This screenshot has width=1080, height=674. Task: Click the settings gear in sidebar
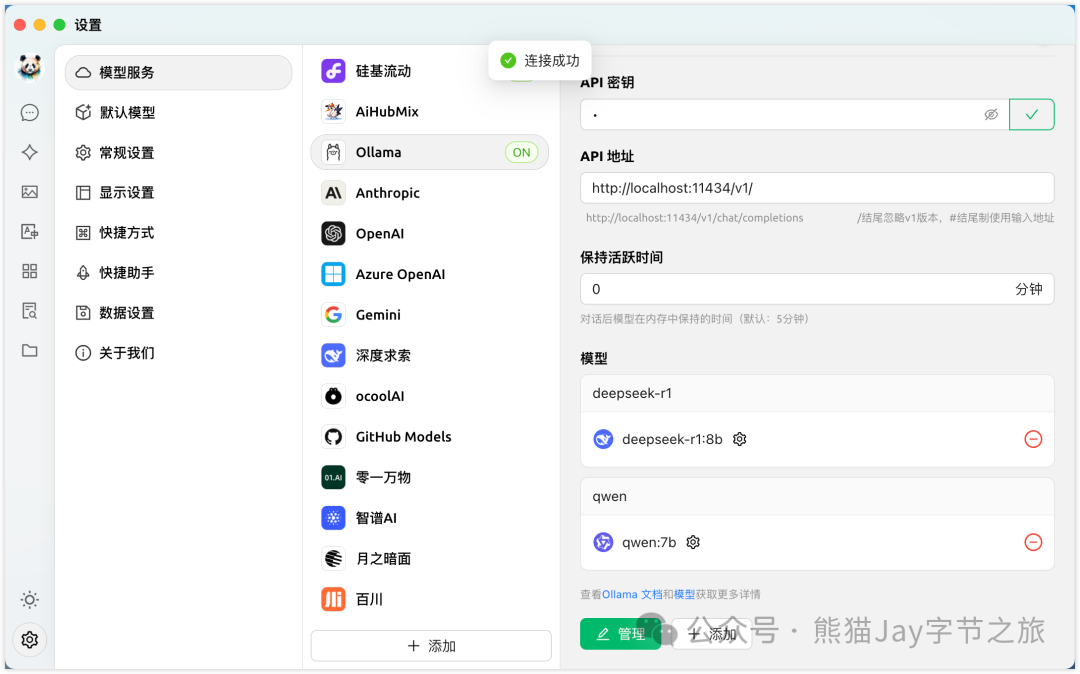click(30, 640)
